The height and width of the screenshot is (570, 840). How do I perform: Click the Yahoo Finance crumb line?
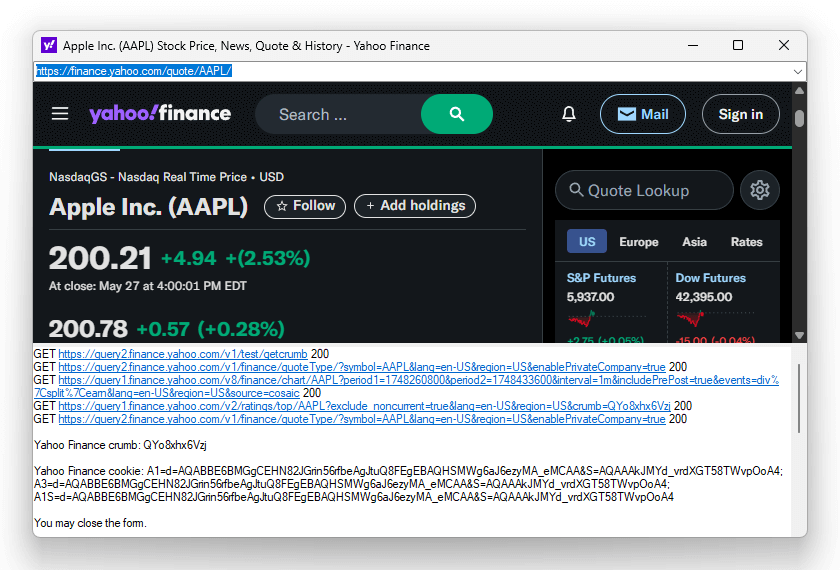point(120,445)
